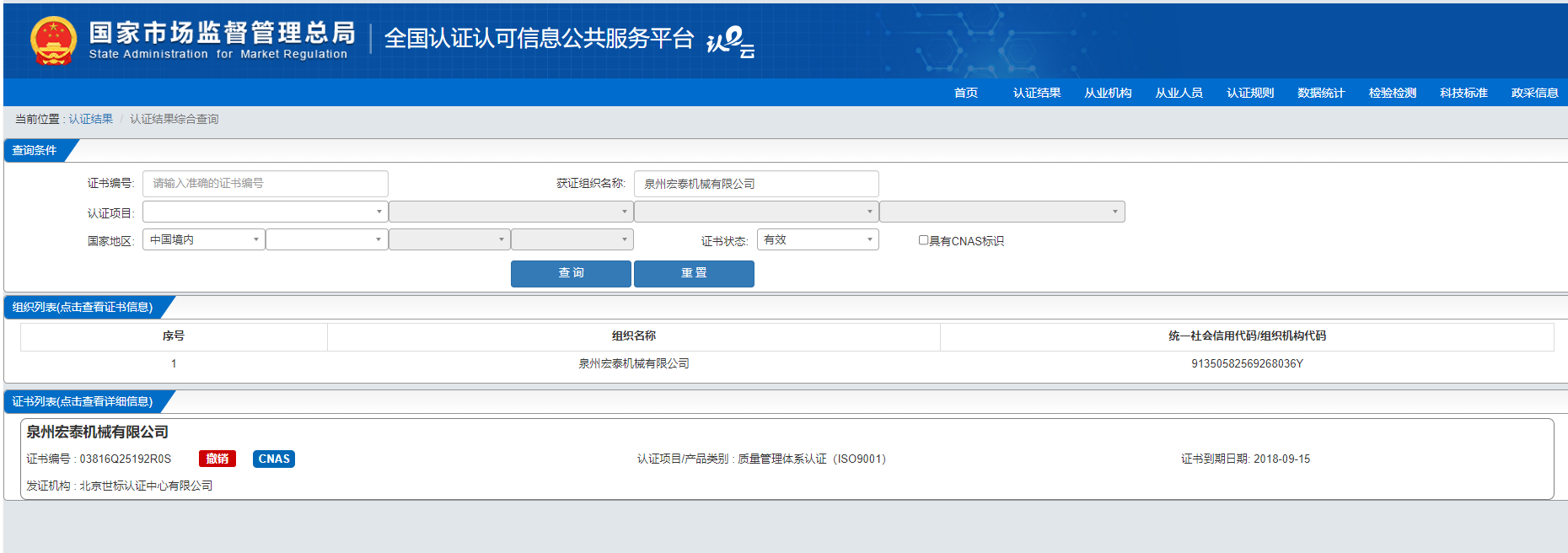Image resolution: width=1568 pixels, height=553 pixels.
Task: Click 质量管理体系认证 (ISO9001) text
Action: 812,459
